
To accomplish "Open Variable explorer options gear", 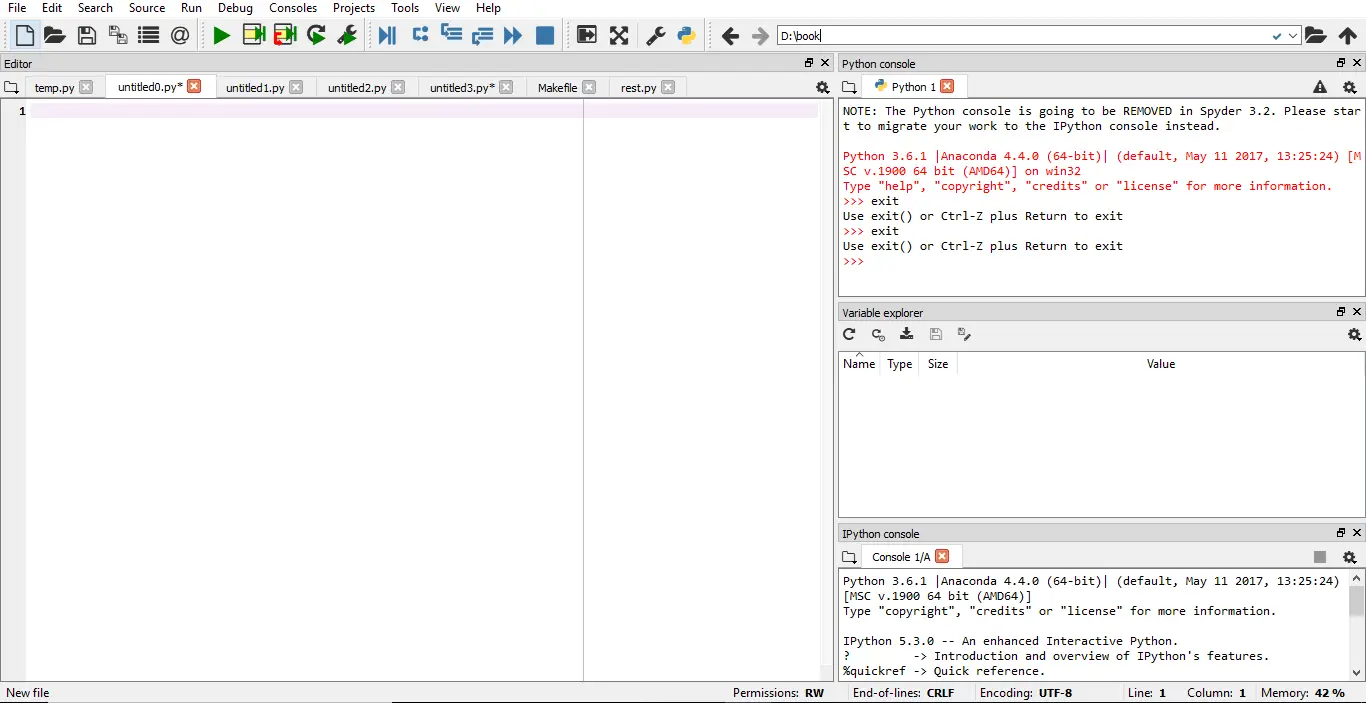I will (1354, 334).
